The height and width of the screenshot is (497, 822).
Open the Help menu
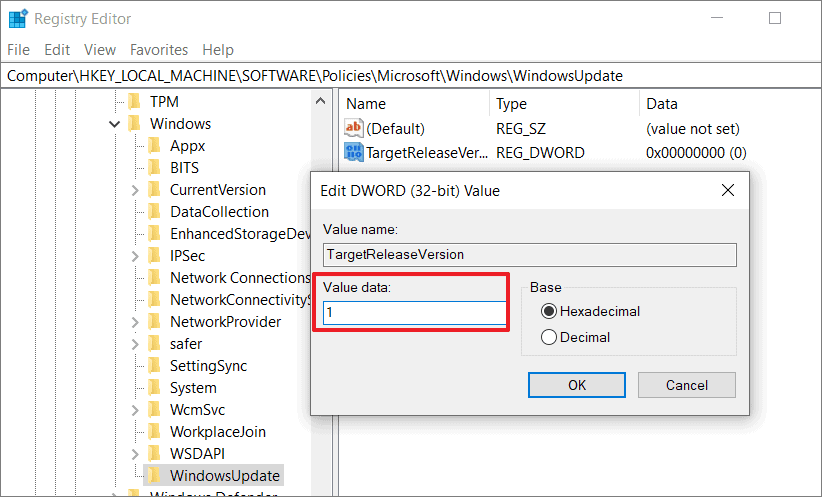tap(218, 50)
